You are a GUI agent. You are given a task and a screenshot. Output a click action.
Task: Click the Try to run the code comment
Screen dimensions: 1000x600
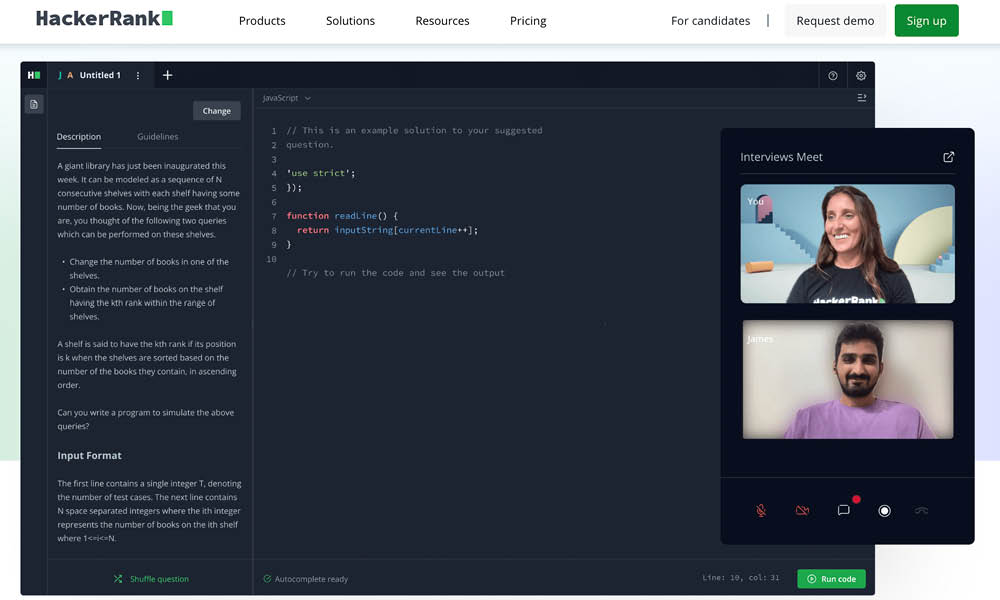[395, 273]
